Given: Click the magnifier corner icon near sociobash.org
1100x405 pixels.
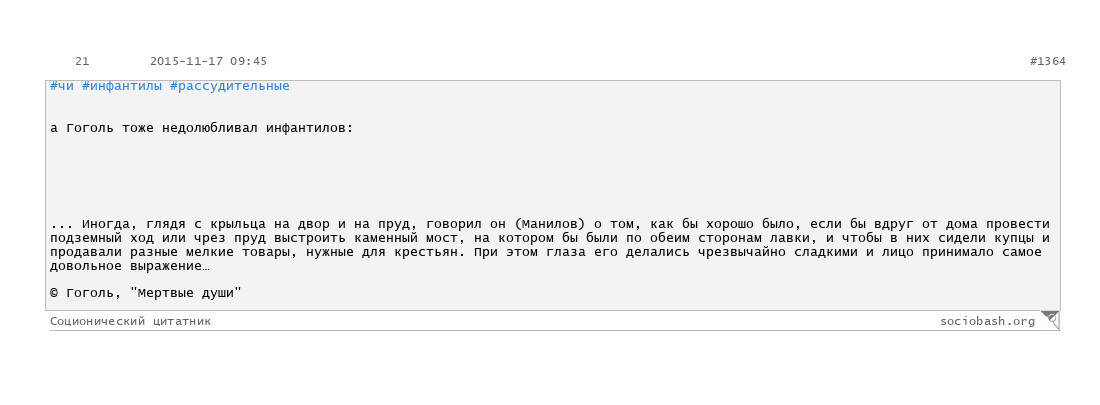Looking at the screenshot, I should (x=1050, y=319).
